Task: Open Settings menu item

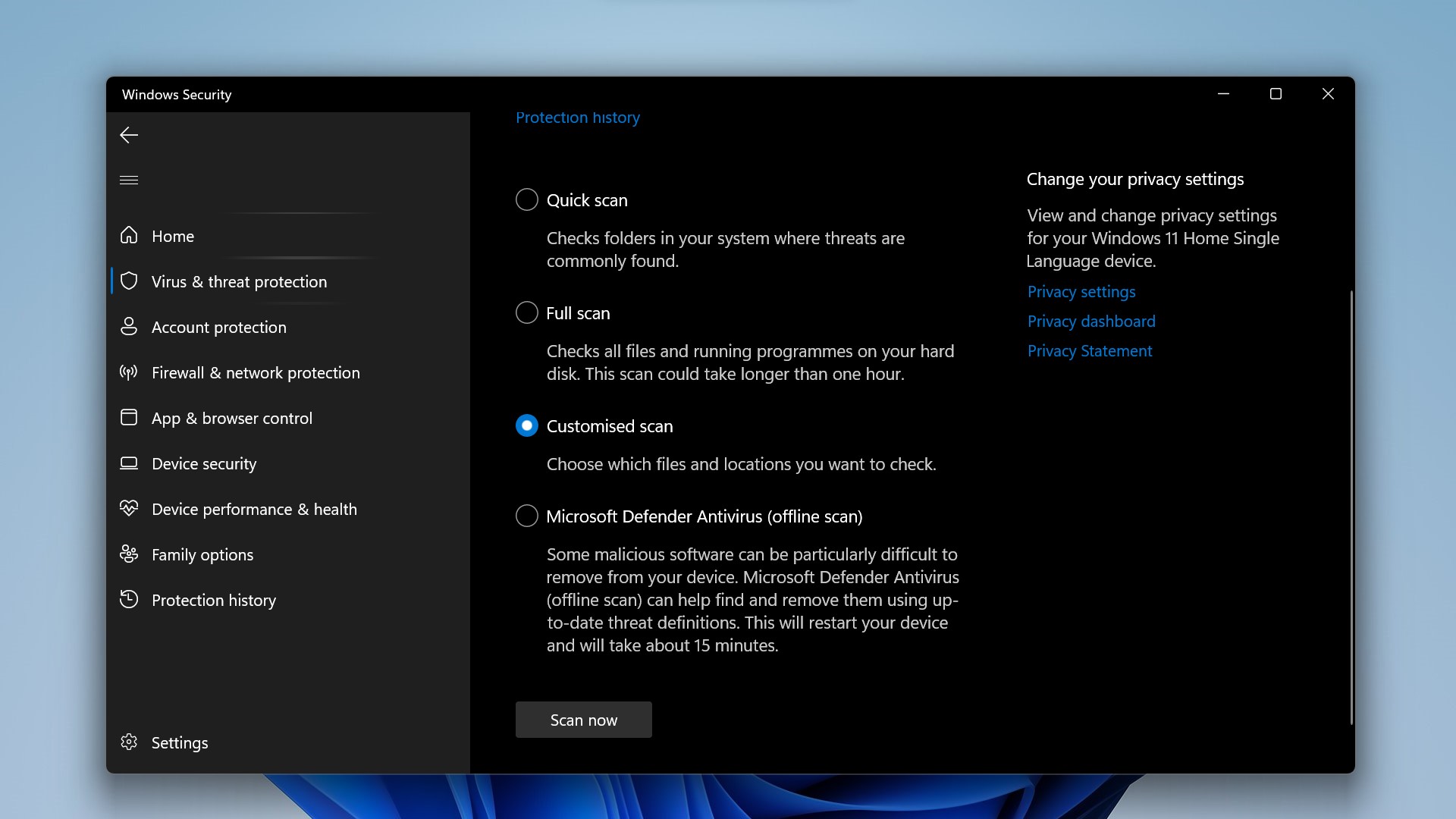Action: (x=179, y=742)
